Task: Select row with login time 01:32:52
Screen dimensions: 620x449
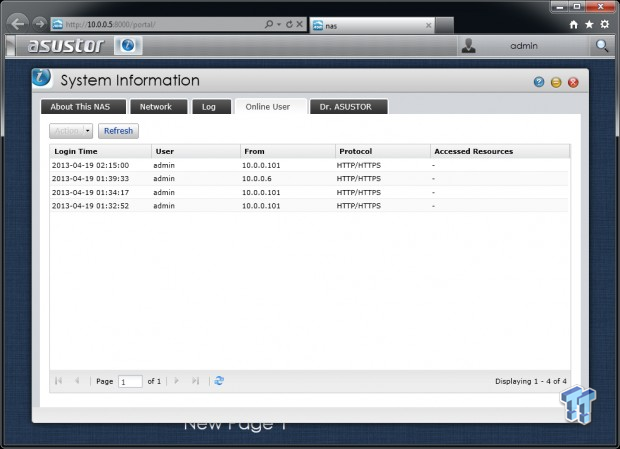Action: (310, 206)
